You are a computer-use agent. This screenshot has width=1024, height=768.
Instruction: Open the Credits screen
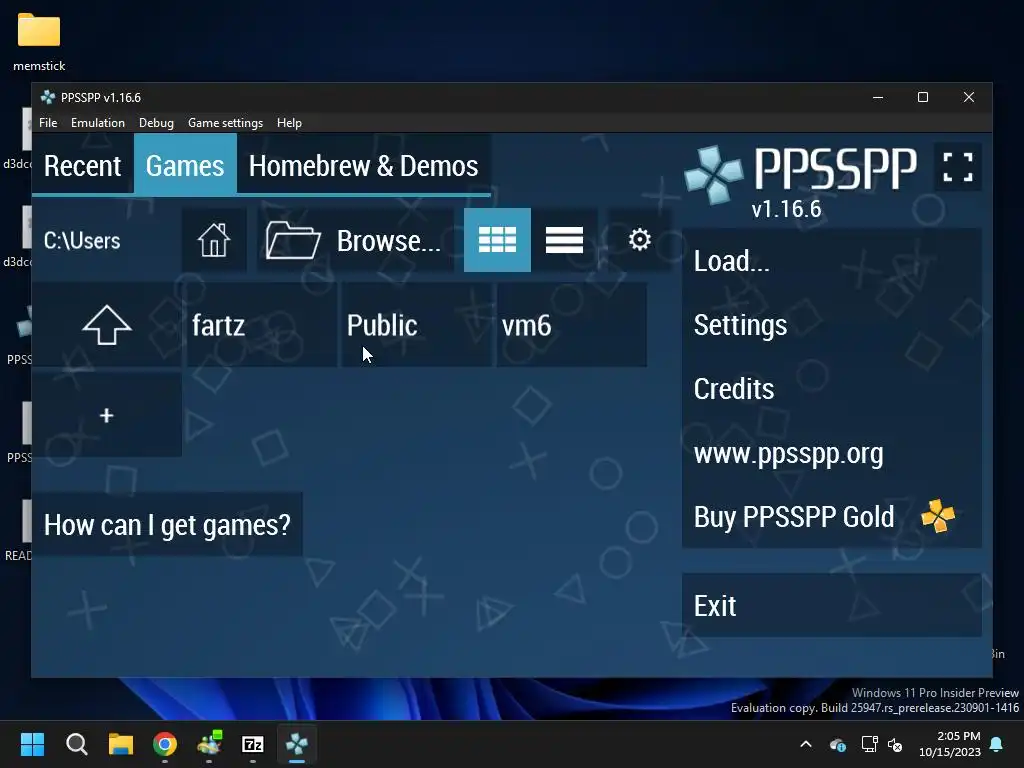[x=831, y=389]
